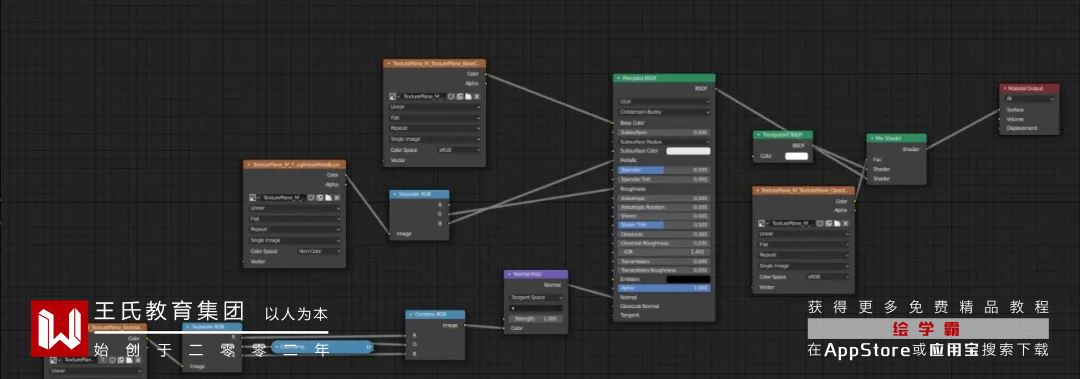The image size is (1080, 379).
Task: Click the Volume socket label in Material Output
Action: 1015,119
